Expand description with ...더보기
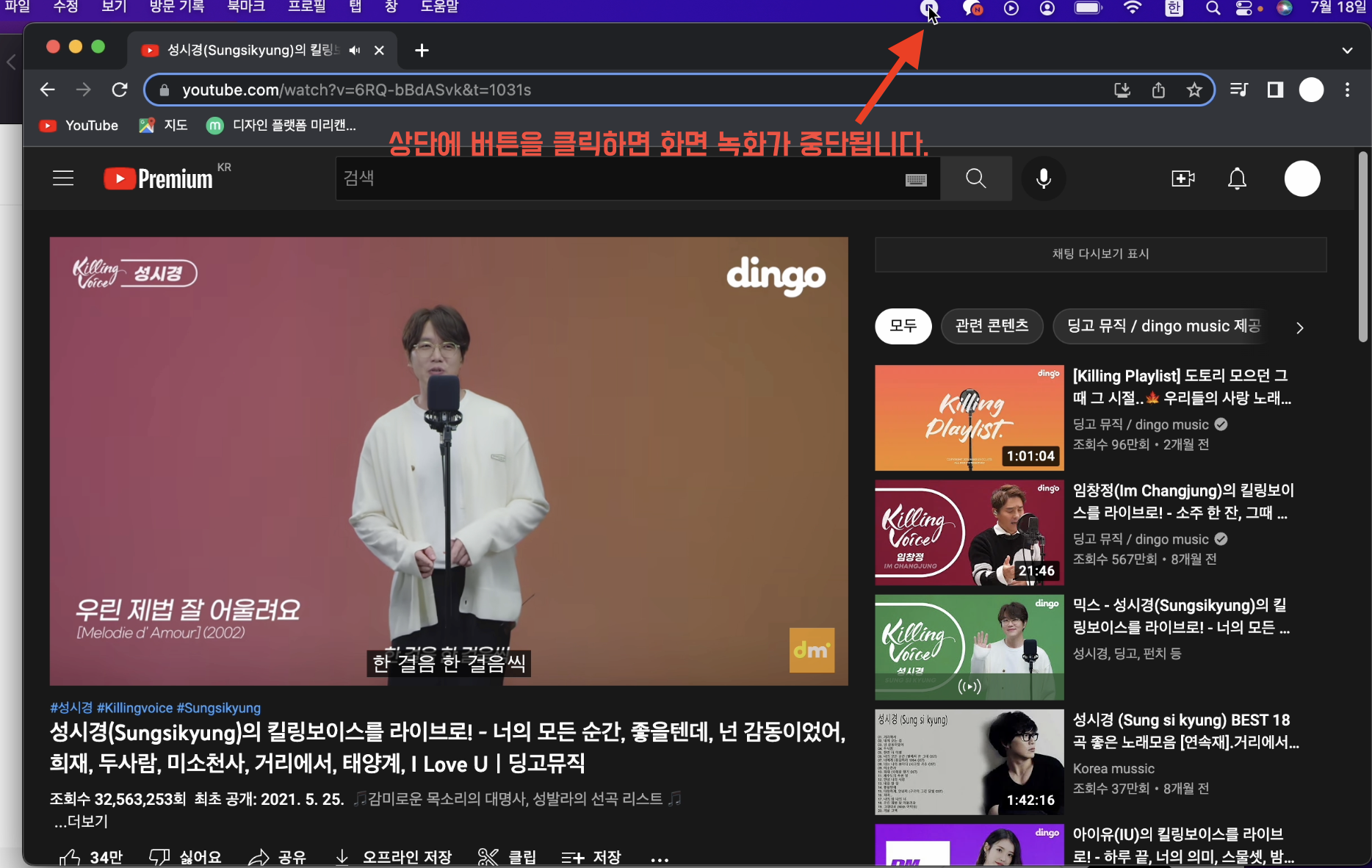The width and height of the screenshot is (1372, 868). (82, 822)
